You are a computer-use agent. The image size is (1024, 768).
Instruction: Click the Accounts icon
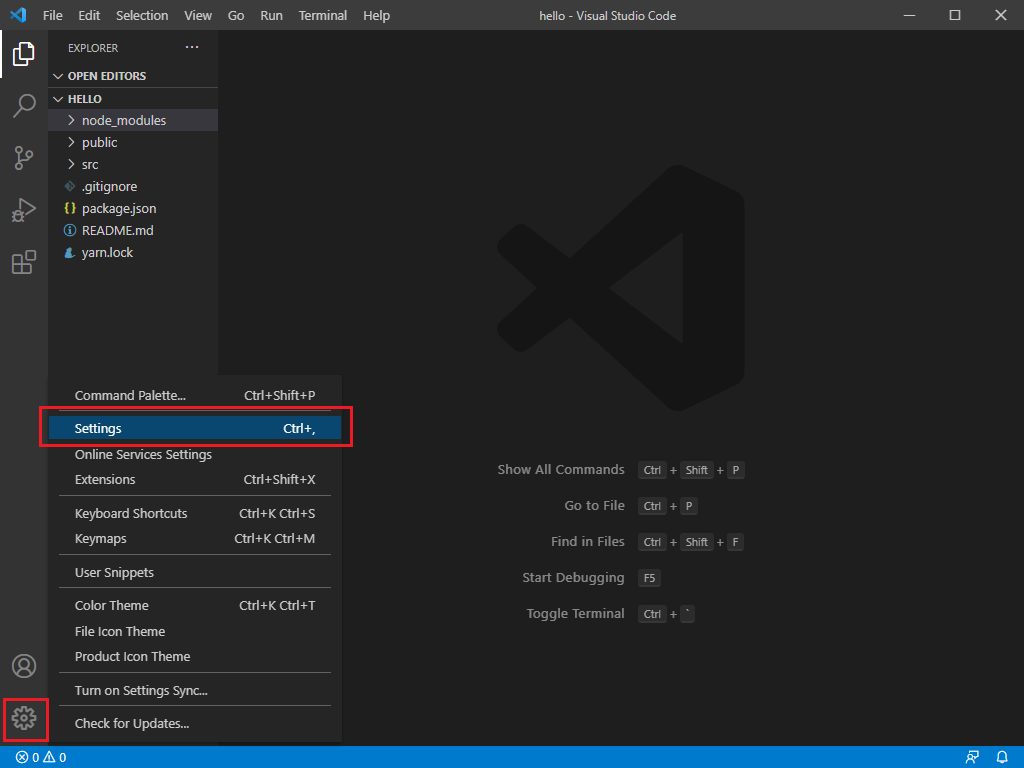point(24,666)
